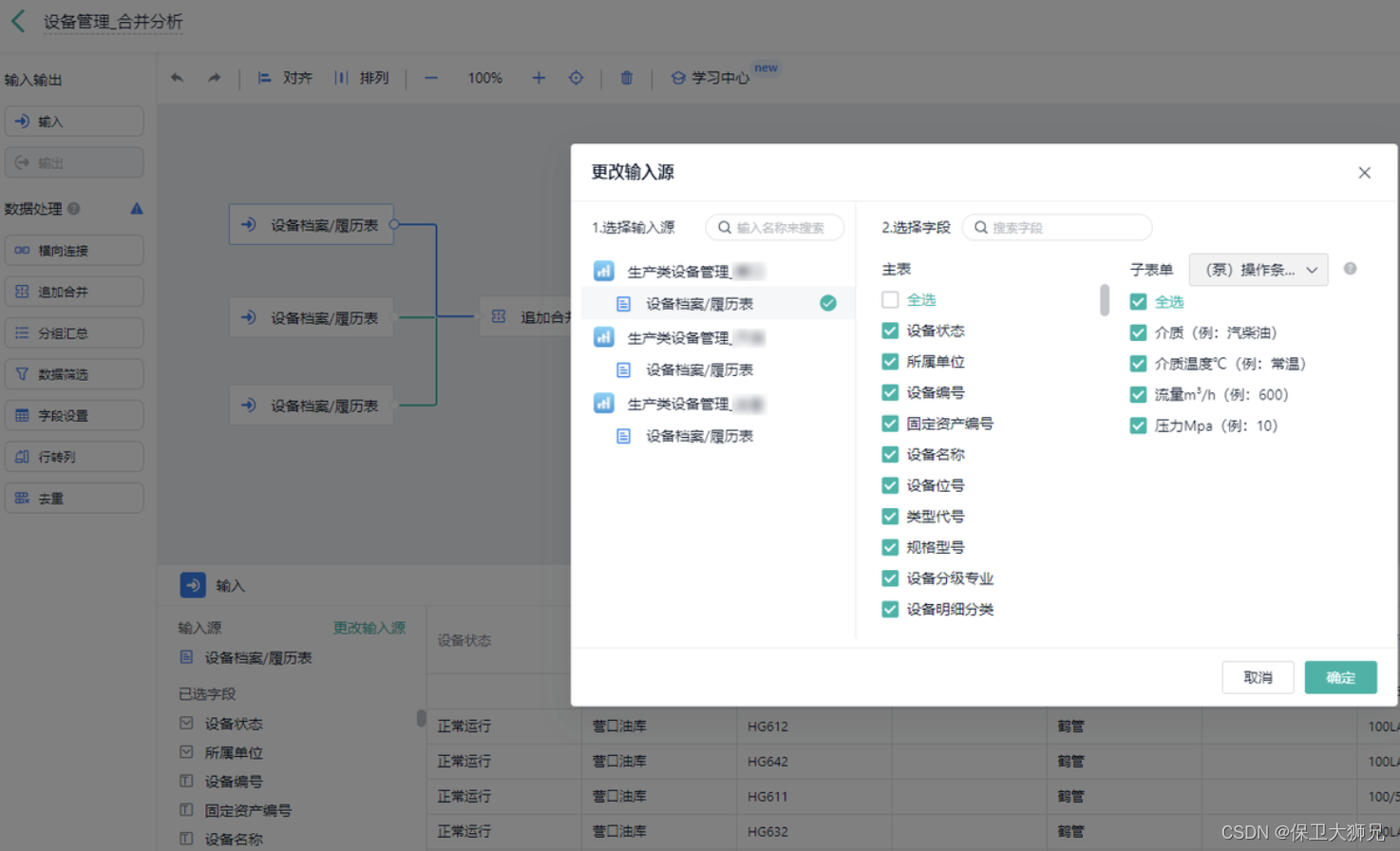
Task: Click the 确定 button
Action: pos(1340,677)
